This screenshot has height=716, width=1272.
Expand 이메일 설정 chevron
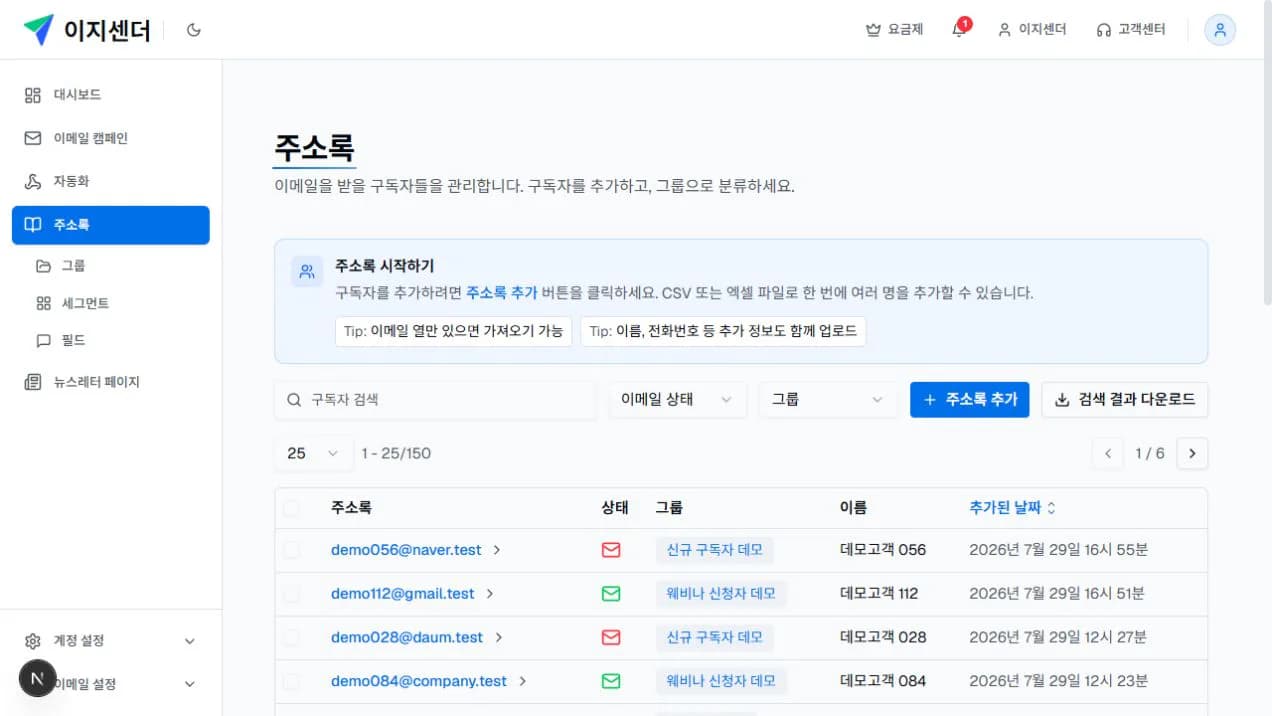190,684
